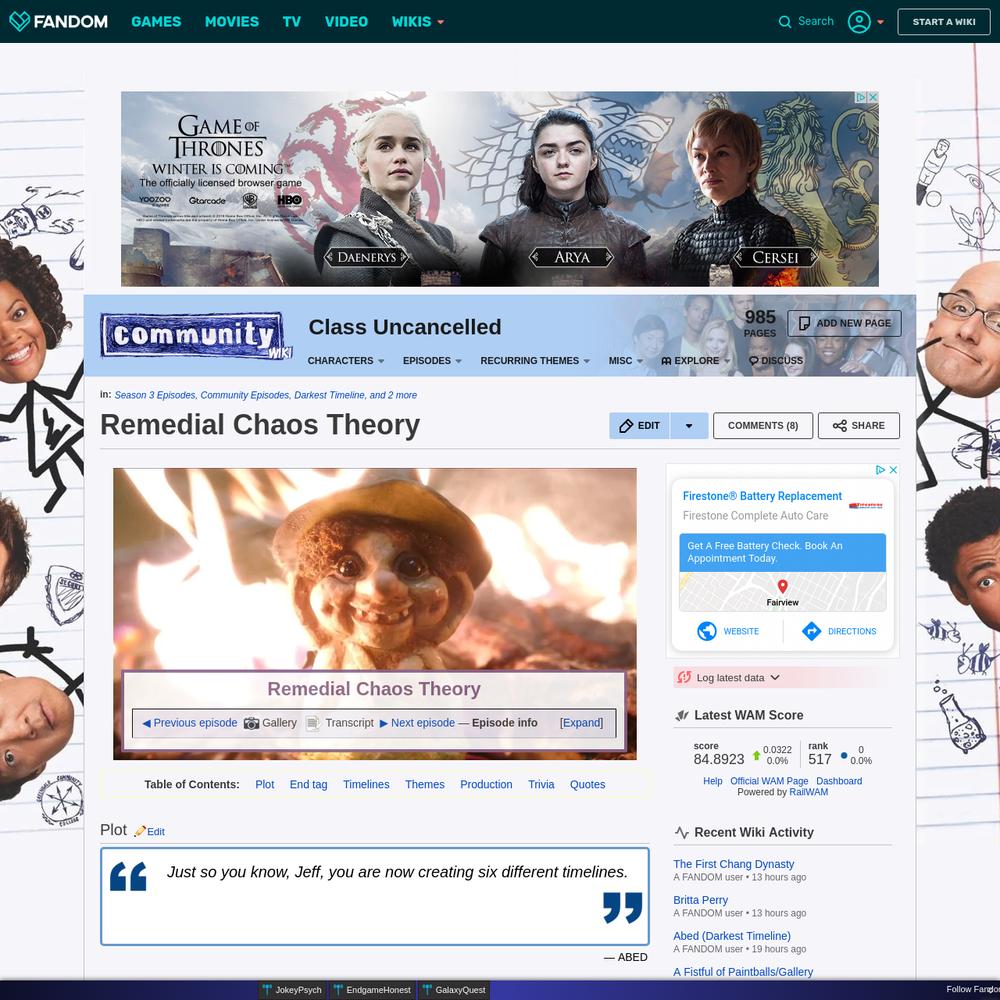Open the Darkest Timeline category link

pyautogui.click(x=329, y=395)
